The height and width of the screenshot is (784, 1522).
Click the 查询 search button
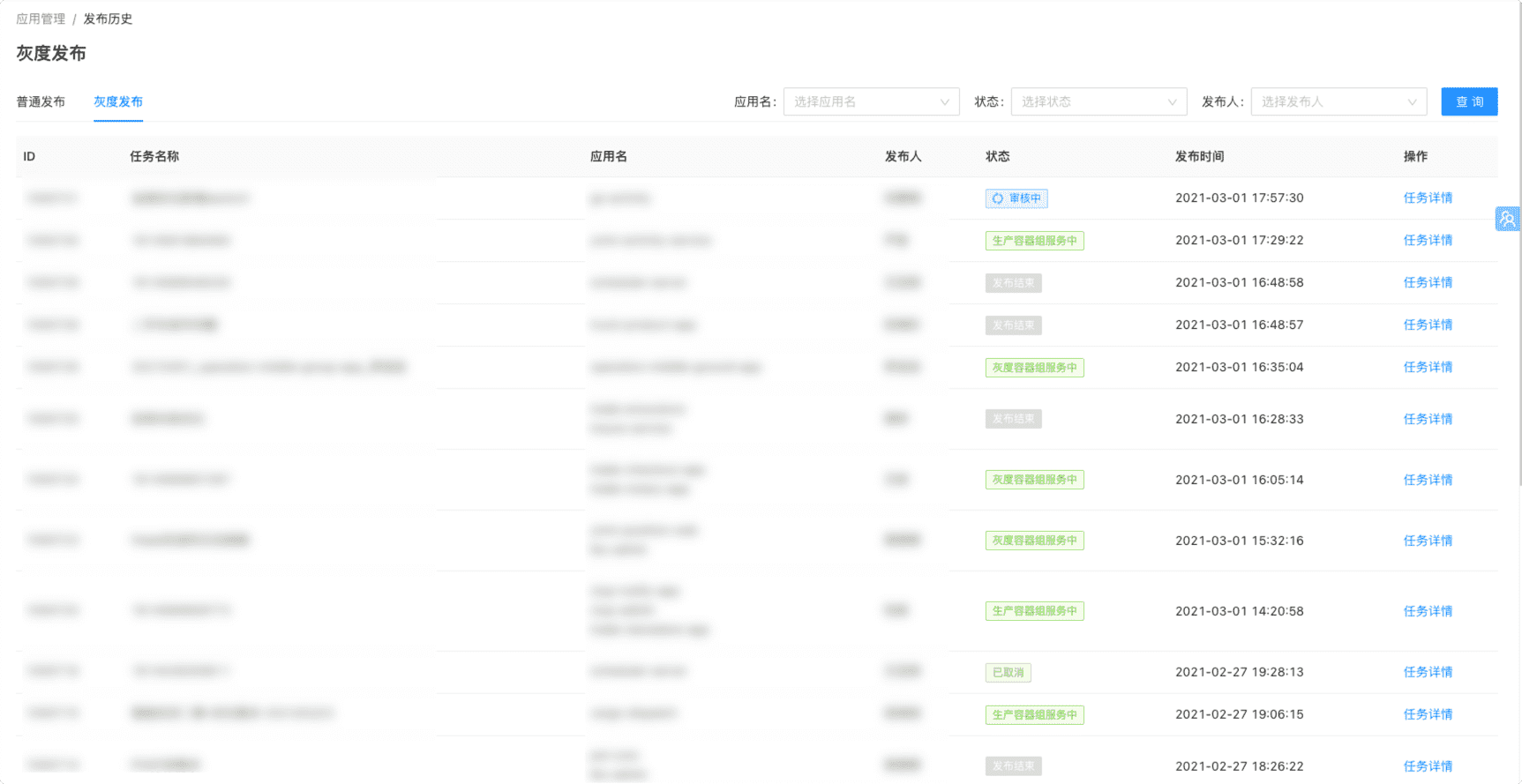point(1469,101)
